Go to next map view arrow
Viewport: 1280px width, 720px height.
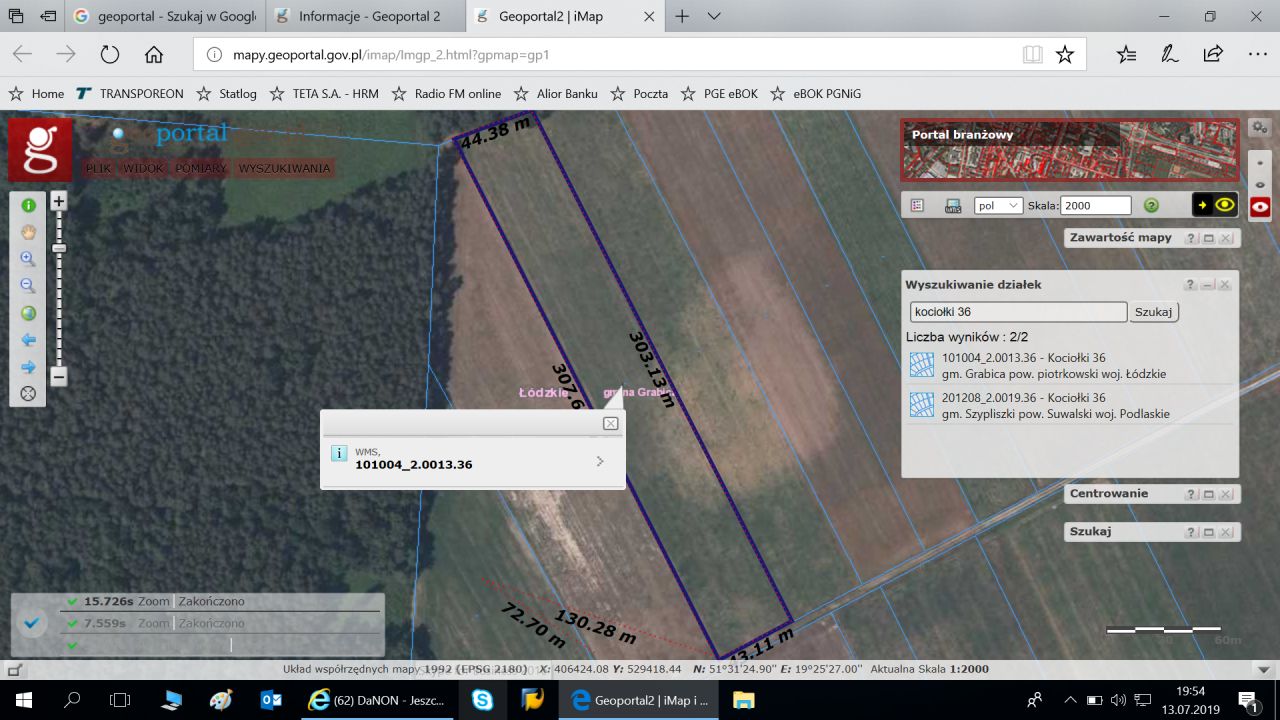pyautogui.click(x=28, y=367)
